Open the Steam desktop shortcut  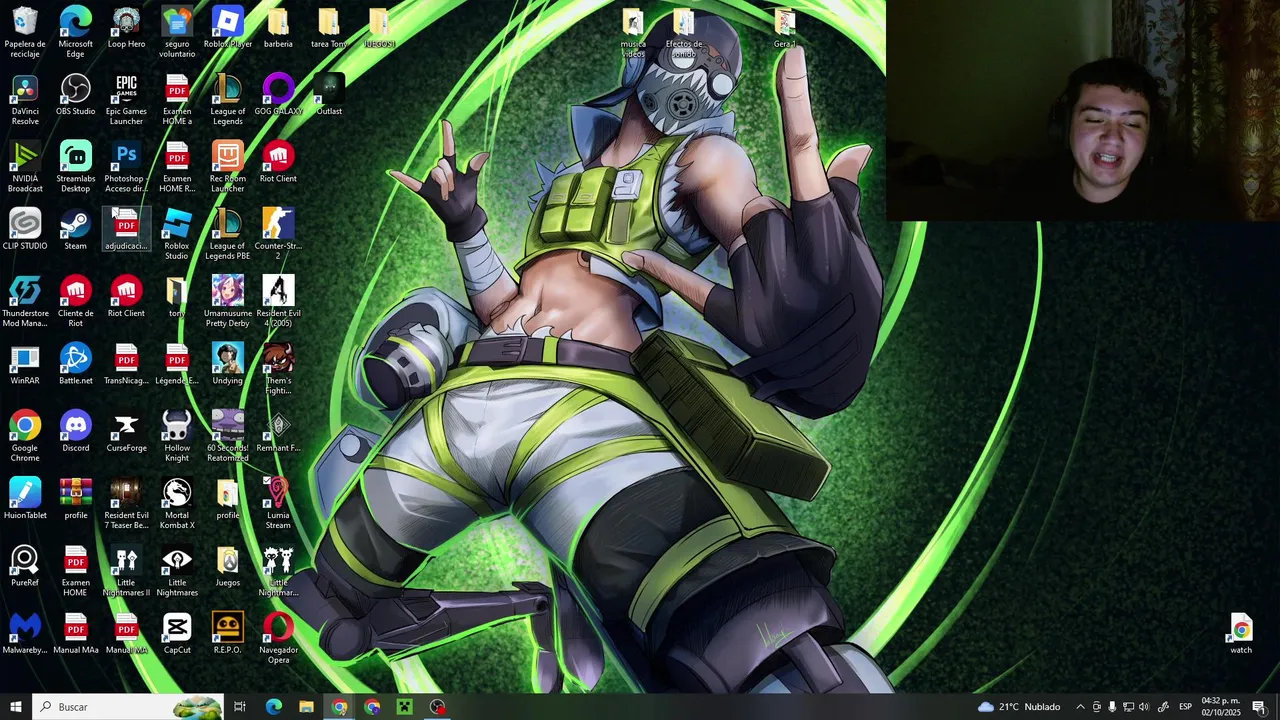[76, 230]
